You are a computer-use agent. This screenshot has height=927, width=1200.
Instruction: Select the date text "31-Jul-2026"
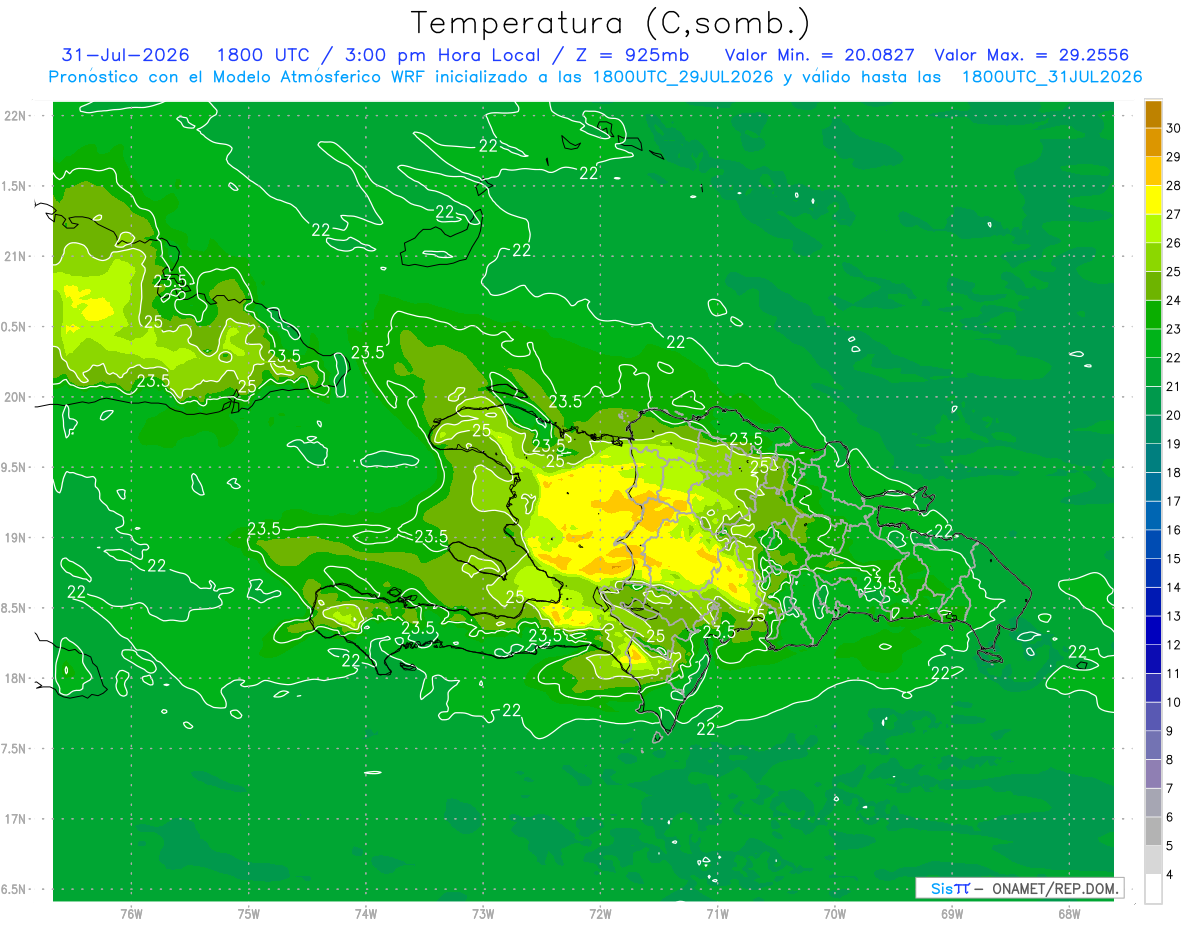[125, 55]
